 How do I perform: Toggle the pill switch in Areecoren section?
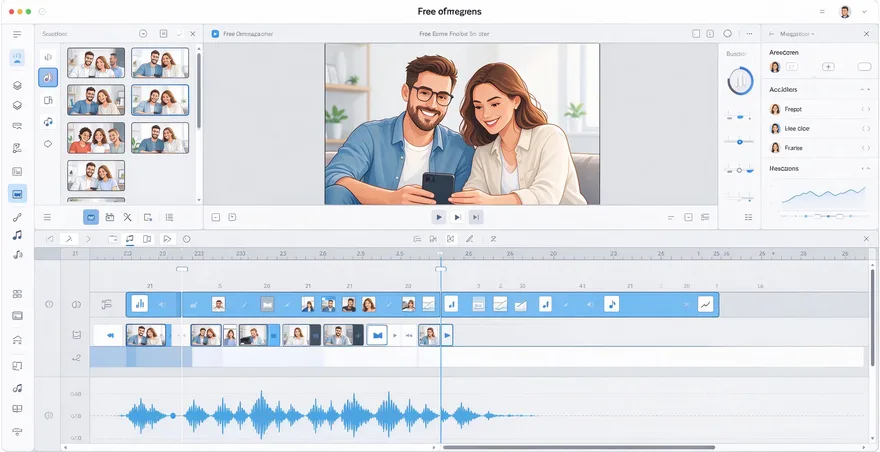[864, 67]
